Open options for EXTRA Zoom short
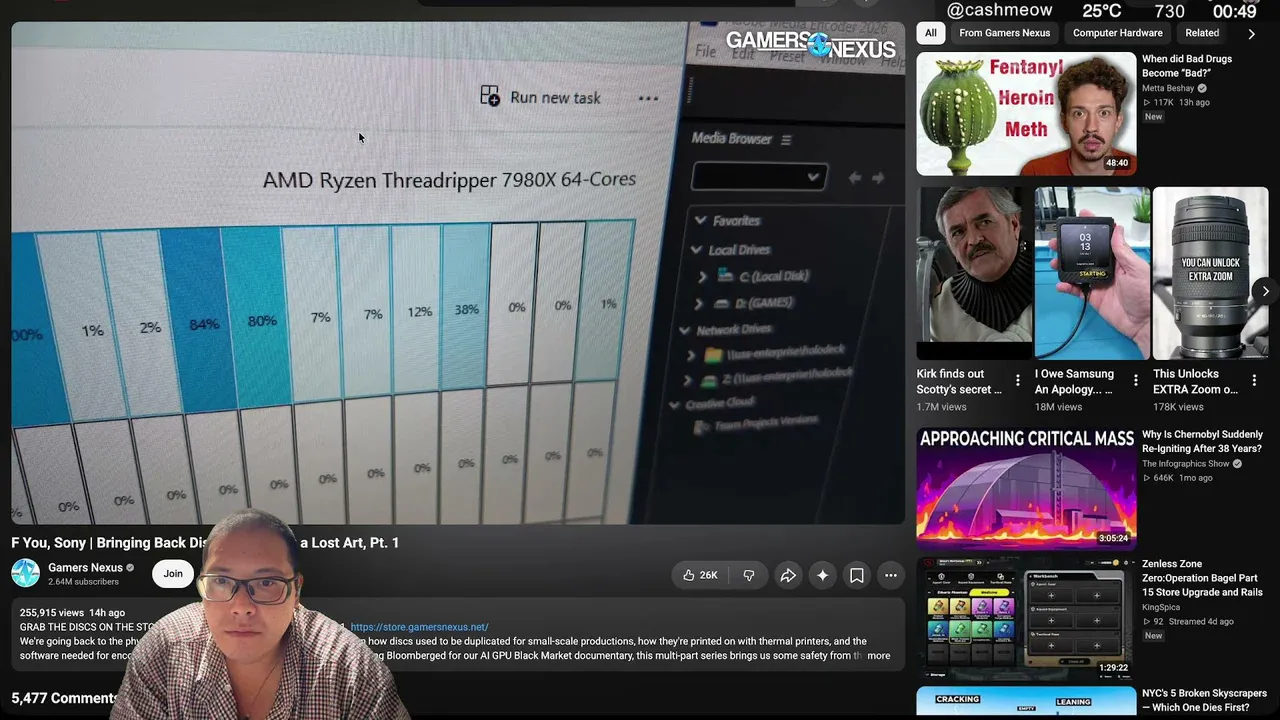Viewport: 1280px width, 720px height. click(1254, 380)
